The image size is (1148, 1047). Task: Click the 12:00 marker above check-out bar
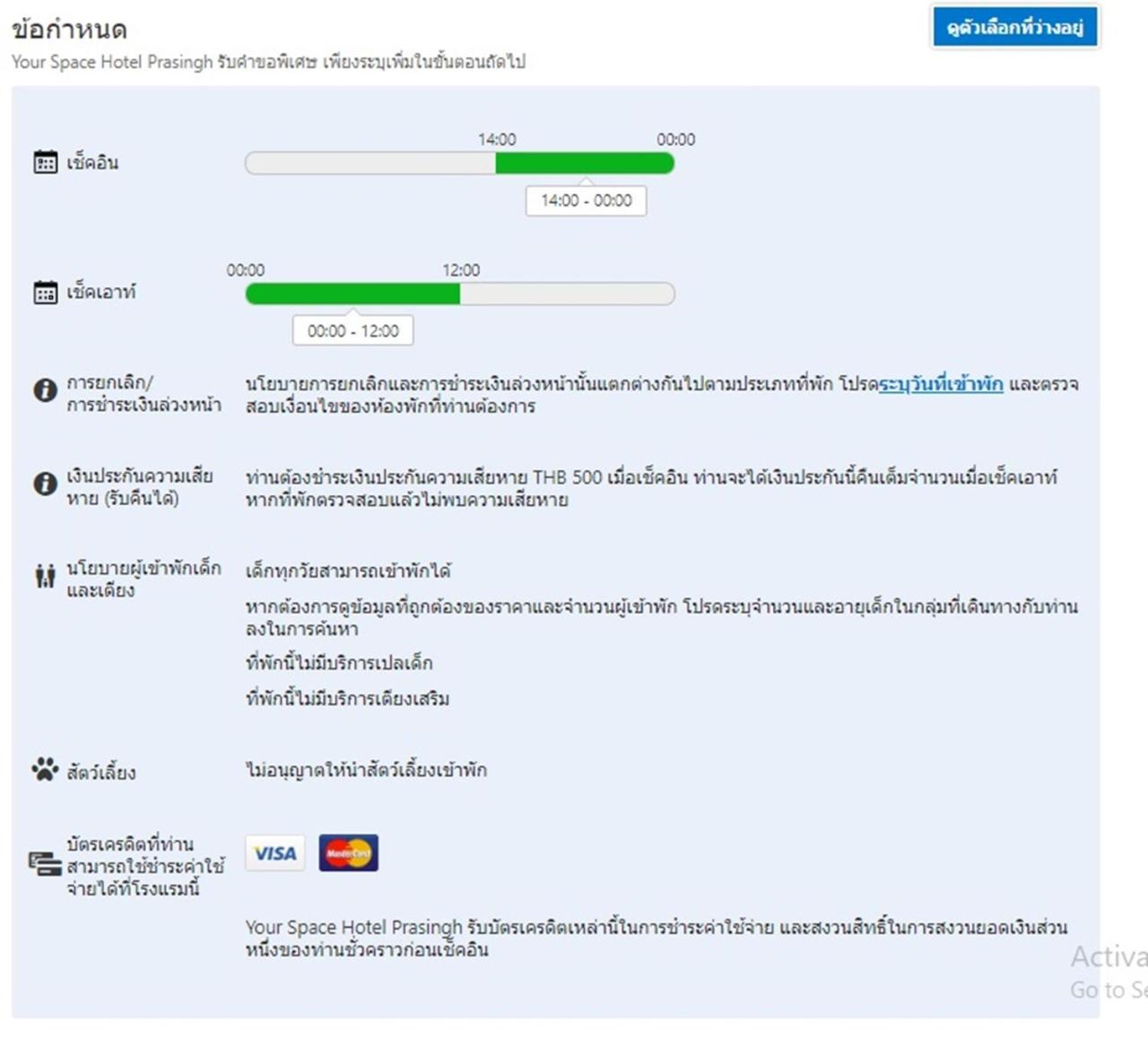(460, 270)
